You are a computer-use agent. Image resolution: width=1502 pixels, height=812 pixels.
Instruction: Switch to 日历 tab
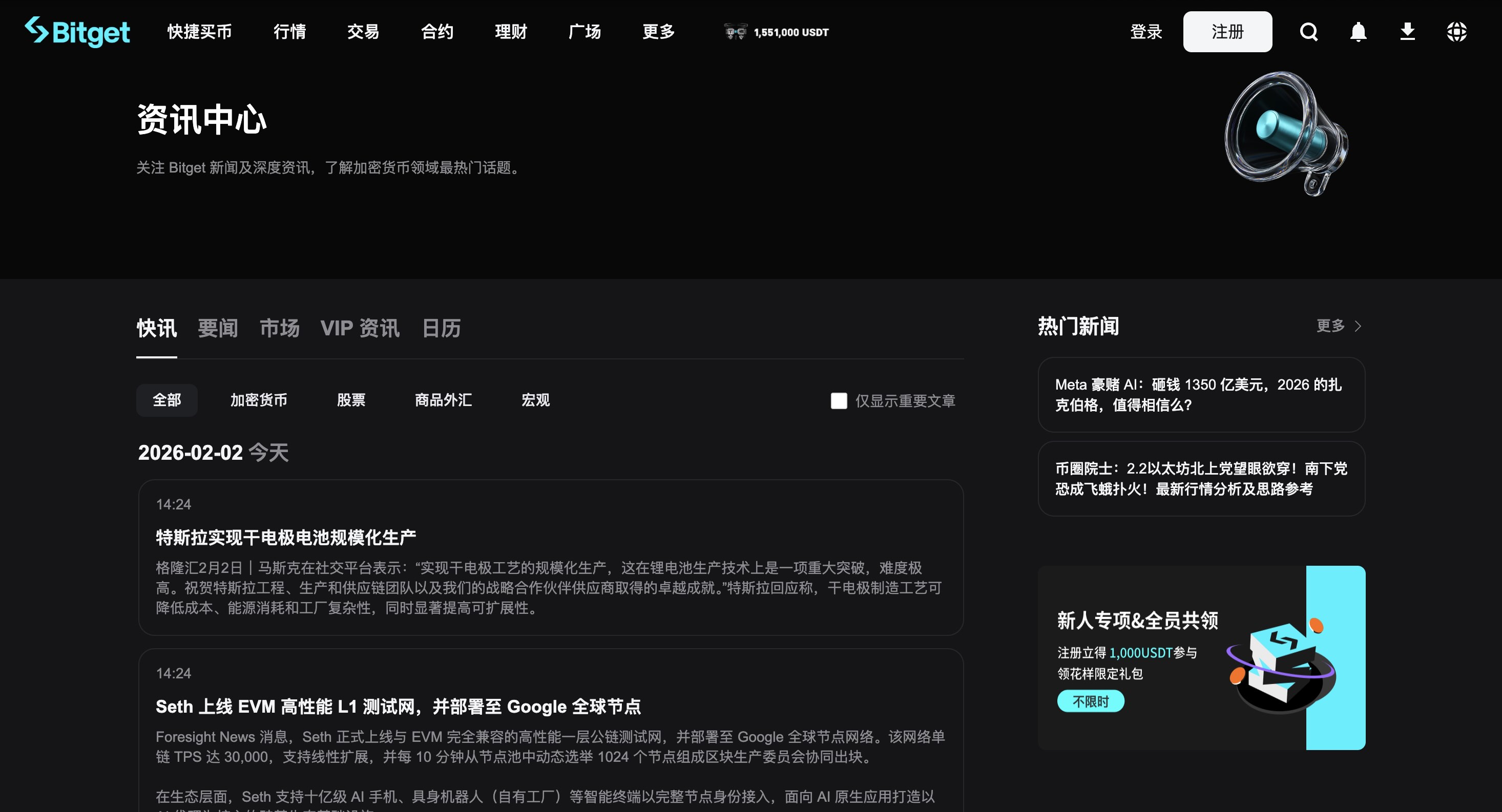[x=442, y=328]
